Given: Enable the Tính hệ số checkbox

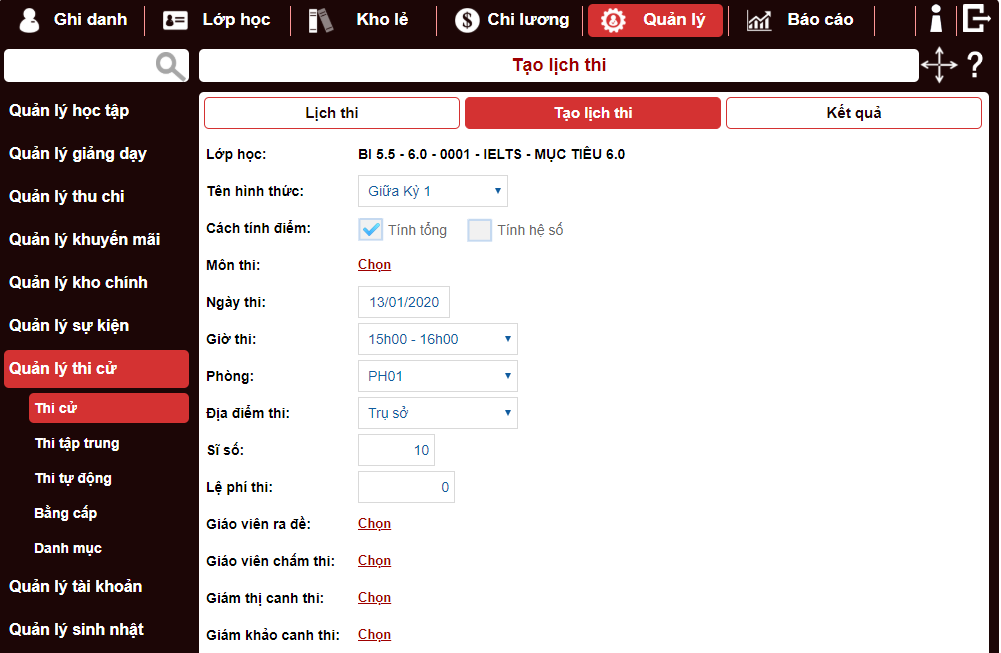Looking at the screenshot, I should 479,229.
